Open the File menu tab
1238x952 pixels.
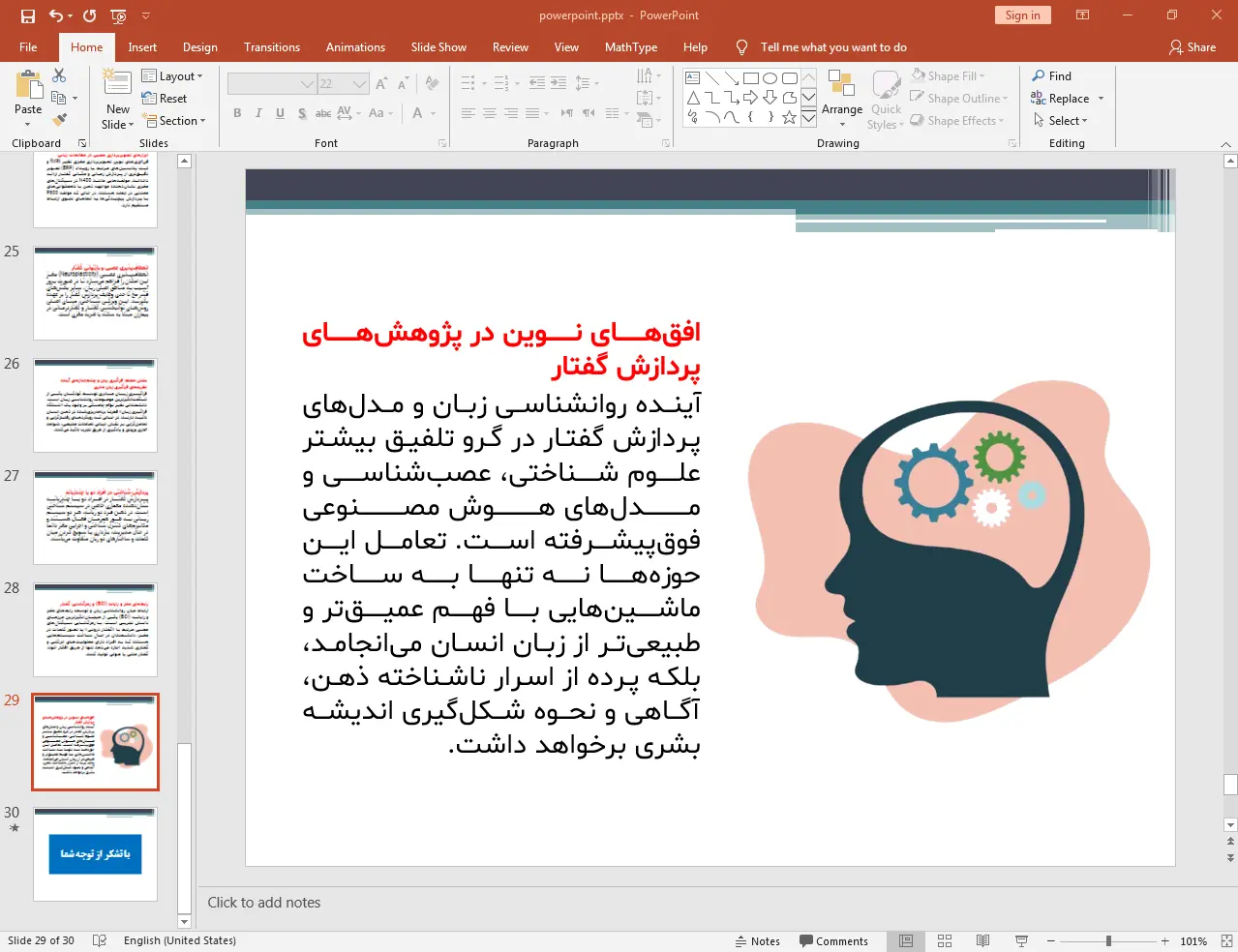(x=28, y=47)
